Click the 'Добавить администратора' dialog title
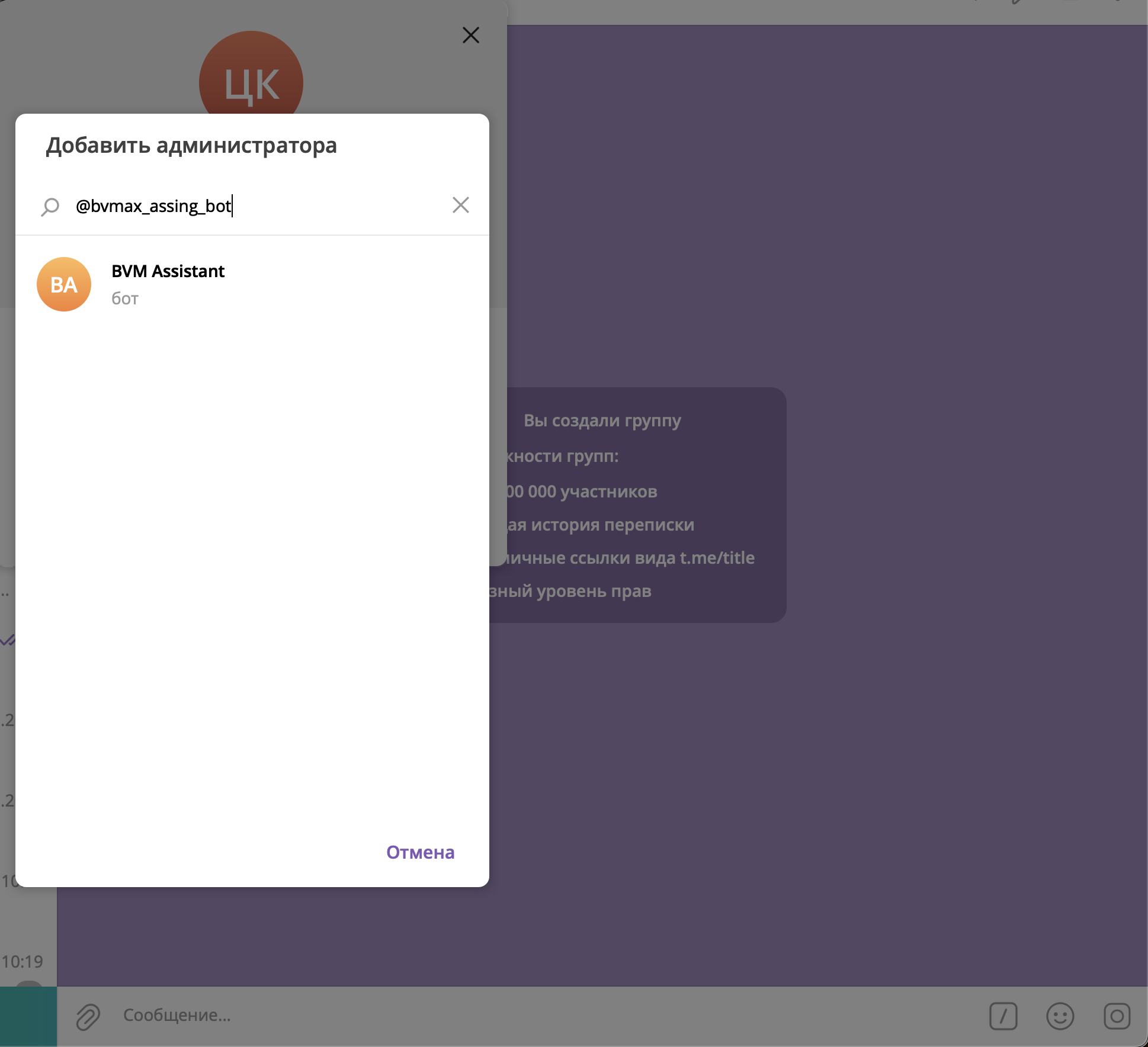Screen dimensions: 1148x1047 191,145
